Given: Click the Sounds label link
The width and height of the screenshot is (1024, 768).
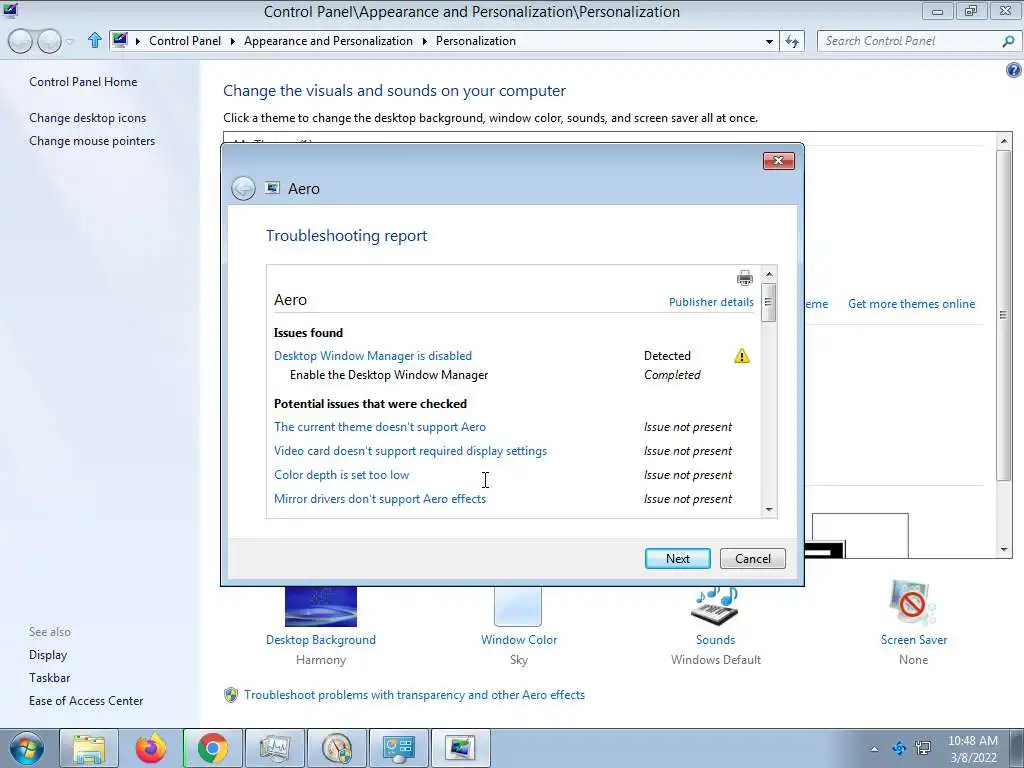Looking at the screenshot, I should [x=715, y=640].
